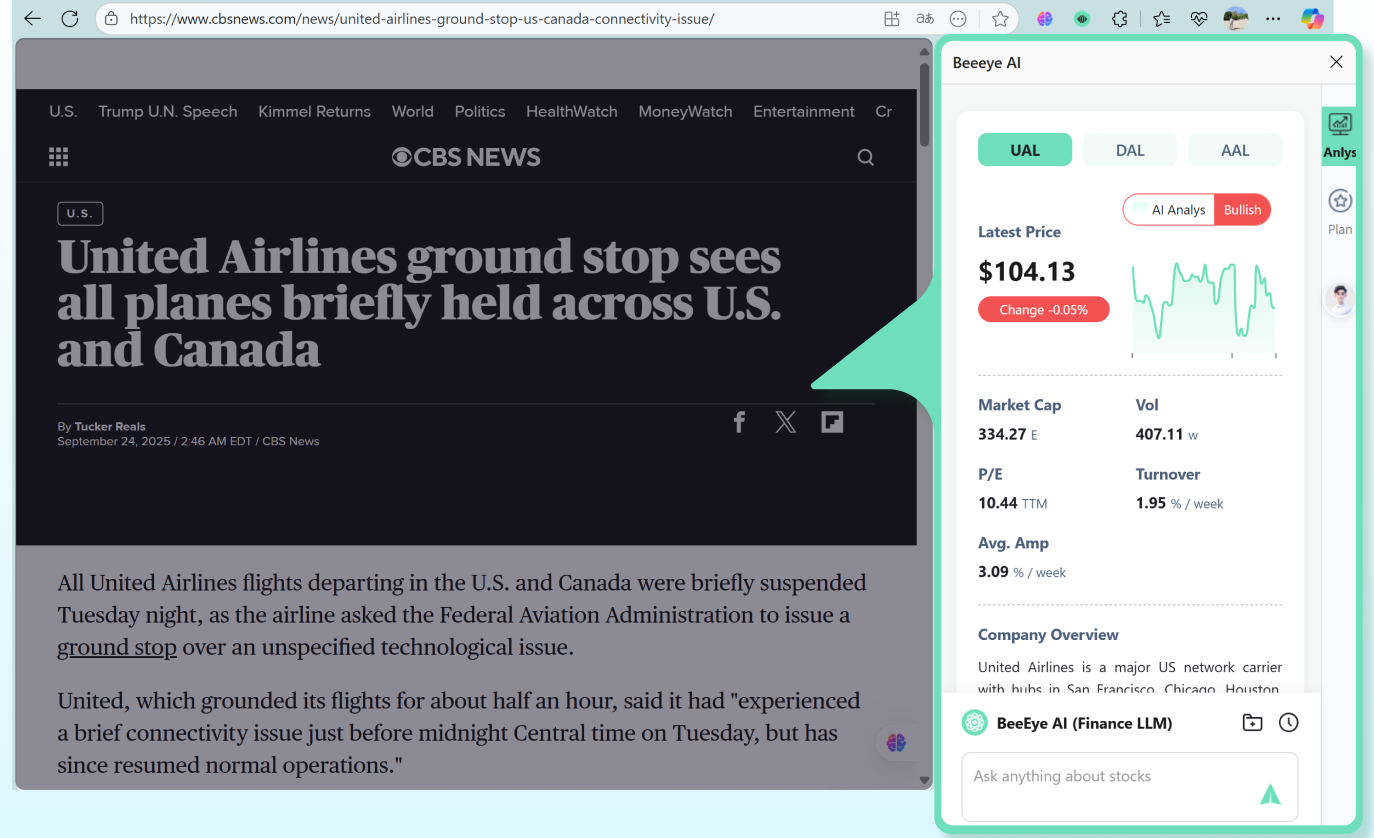Open the Anlys chart icon in sidebar
The height and width of the screenshot is (838, 1374).
pyautogui.click(x=1340, y=125)
